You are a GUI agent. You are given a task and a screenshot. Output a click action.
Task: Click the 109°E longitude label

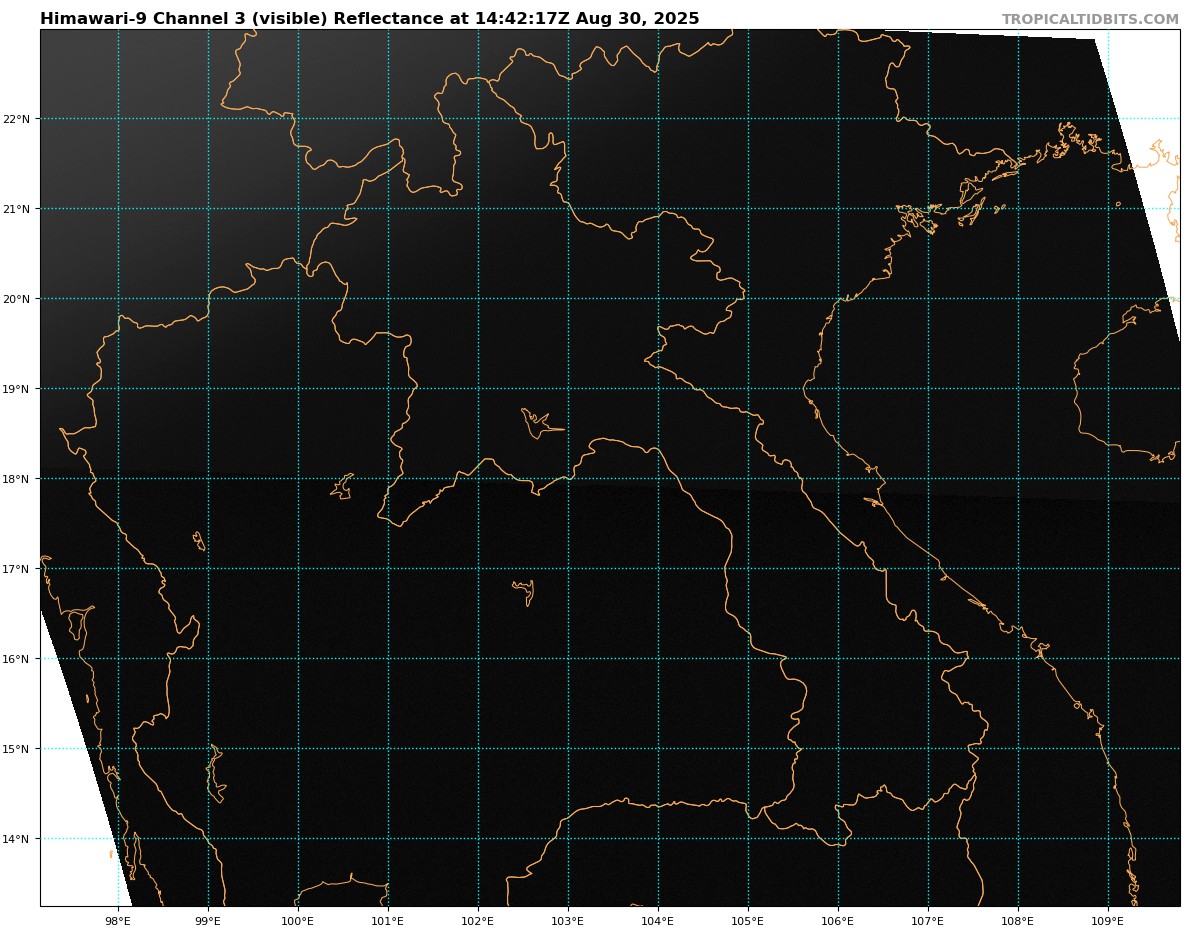pos(1108,921)
